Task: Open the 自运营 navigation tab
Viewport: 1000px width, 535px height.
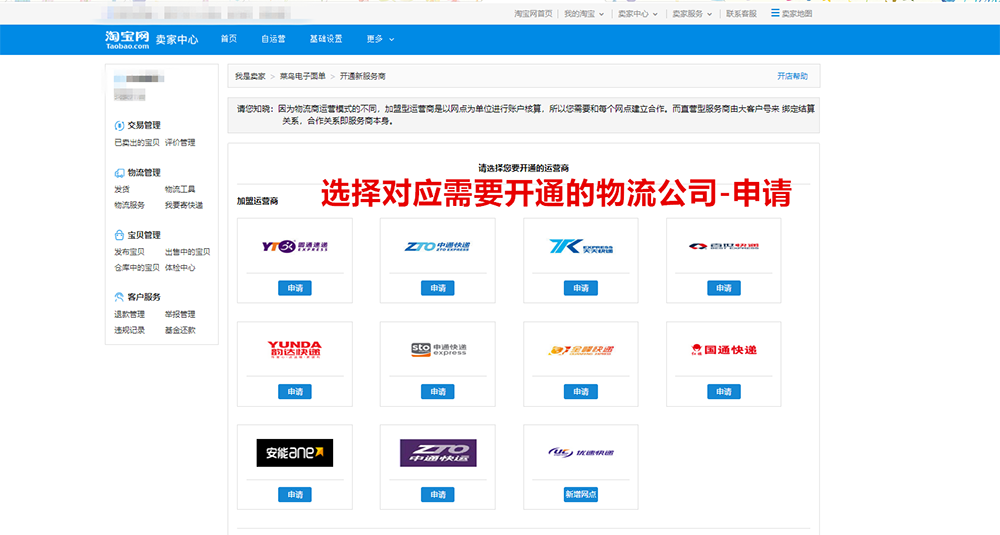Action: click(273, 40)
